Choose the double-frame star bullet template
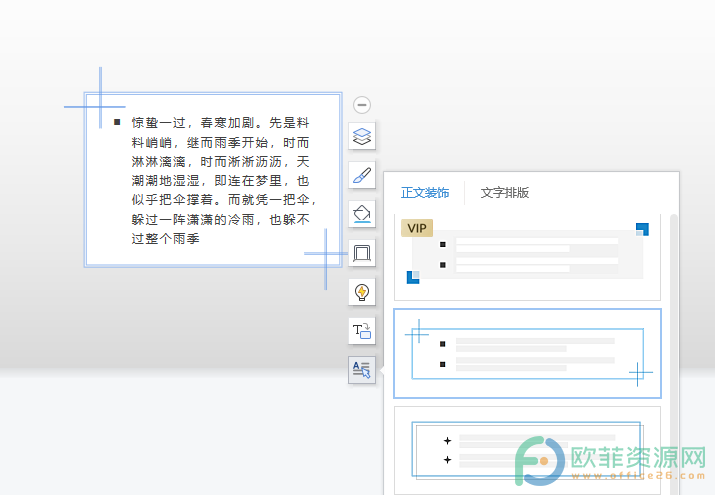This screenshot has width=715, height=495. click(528, 450)
